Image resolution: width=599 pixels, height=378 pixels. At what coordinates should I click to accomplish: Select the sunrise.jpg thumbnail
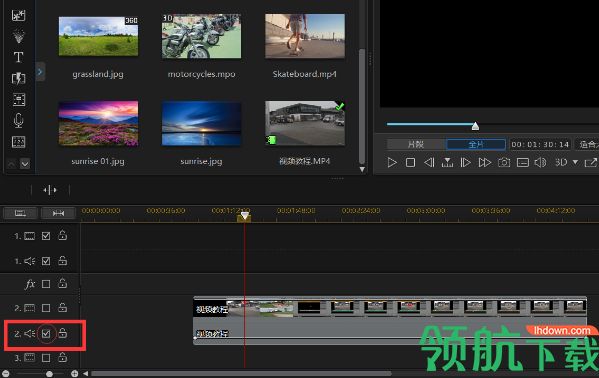(201, 123)
